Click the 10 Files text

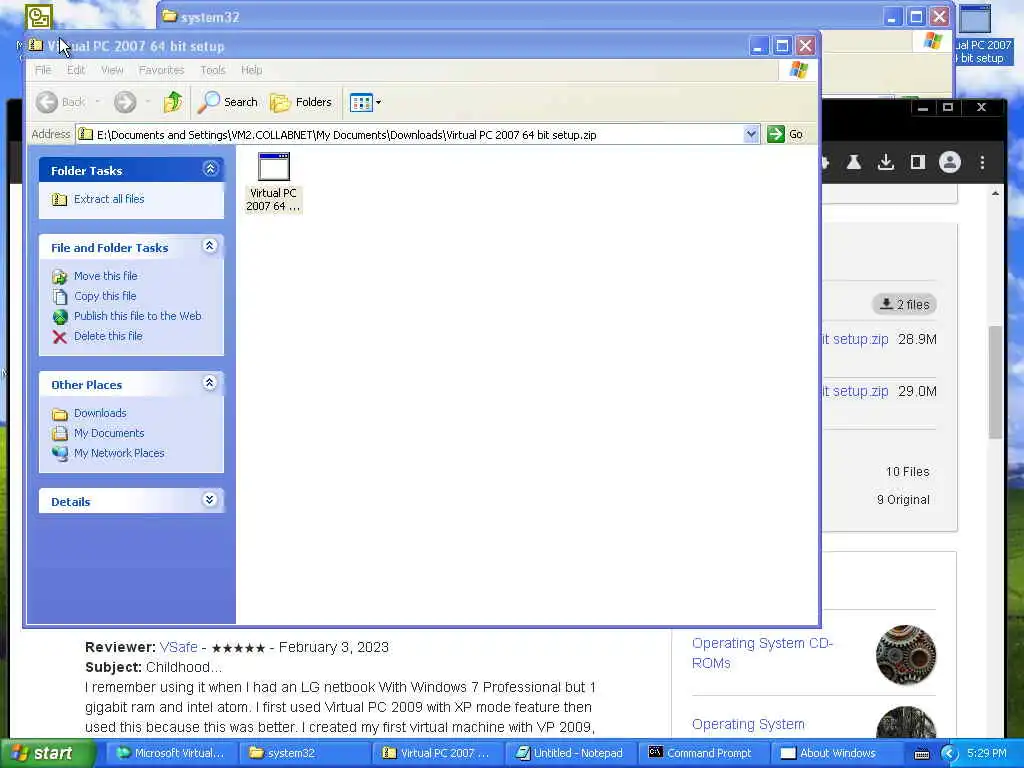point(907,472)
